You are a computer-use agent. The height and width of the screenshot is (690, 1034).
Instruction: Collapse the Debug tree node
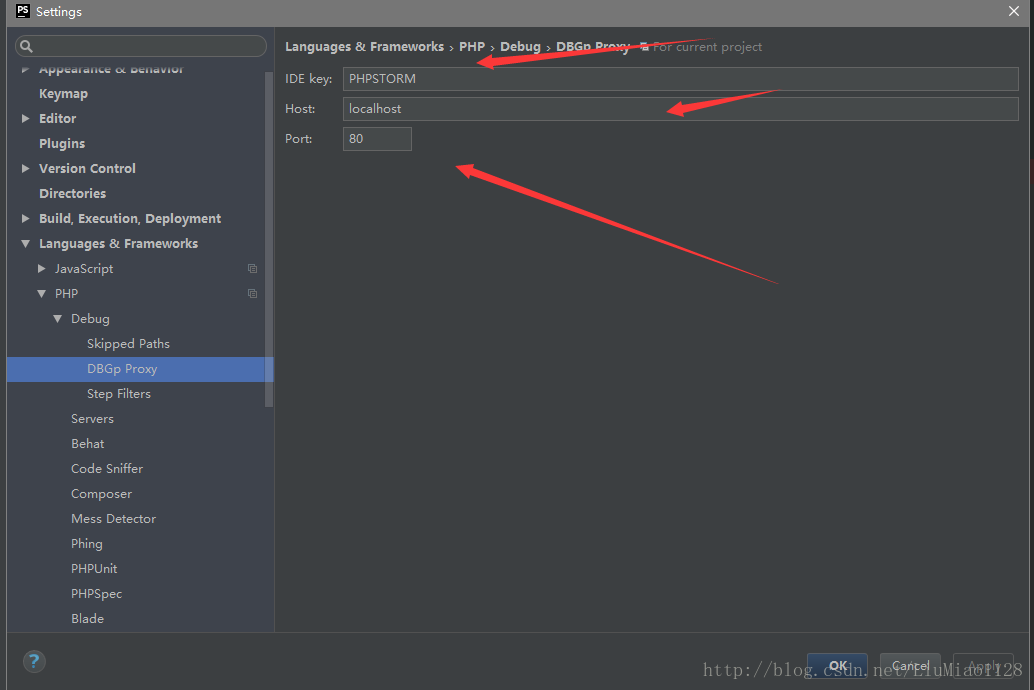click(x=57, y=319)
